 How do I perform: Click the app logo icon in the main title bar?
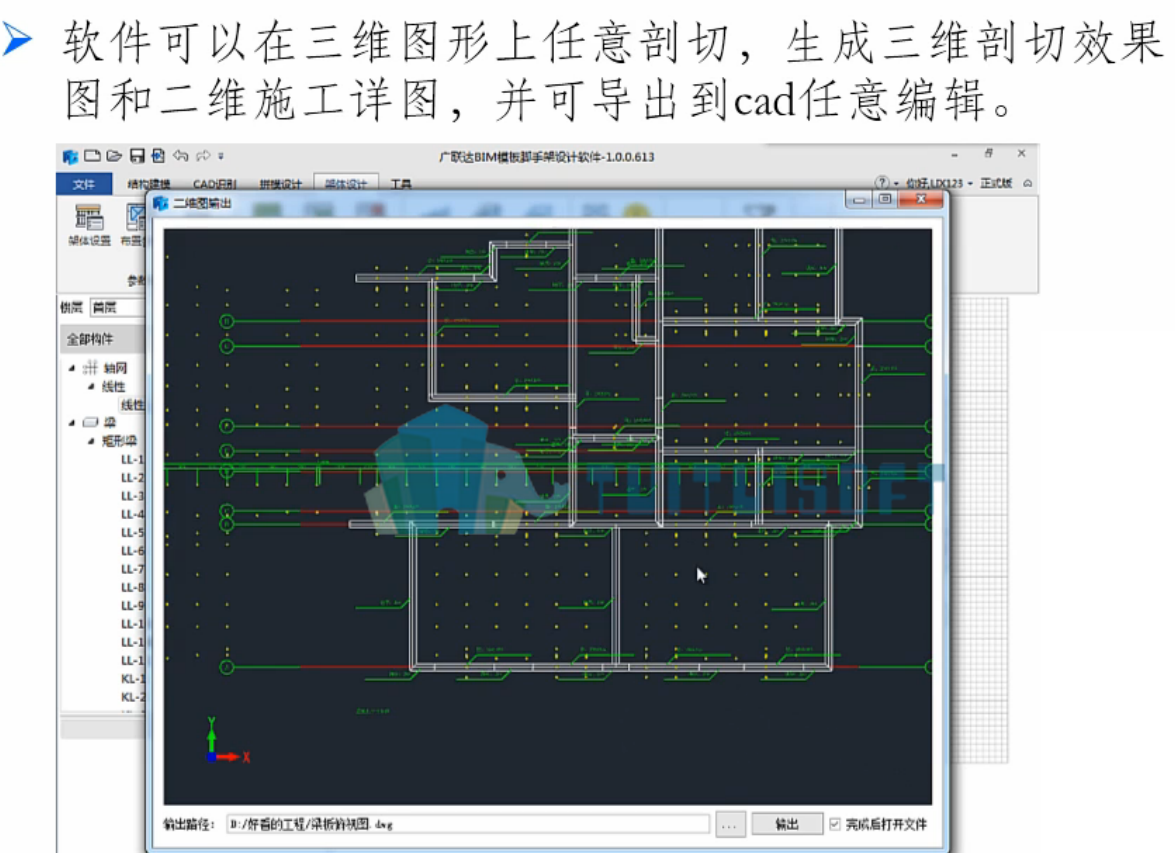(70, 157)
